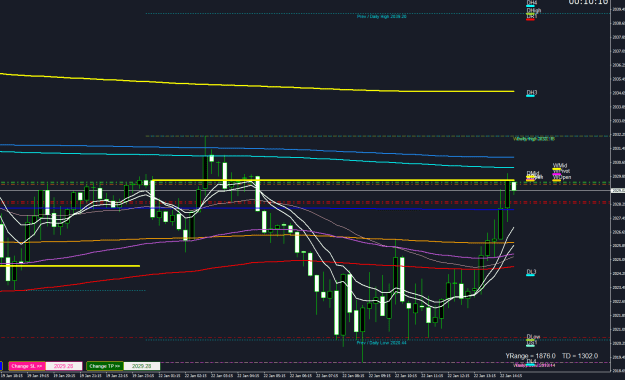Viewport: 625px width, 380px height.
Task: Click the 22 Jan 08:15 time axis label
Action: [x=353, y=376]
